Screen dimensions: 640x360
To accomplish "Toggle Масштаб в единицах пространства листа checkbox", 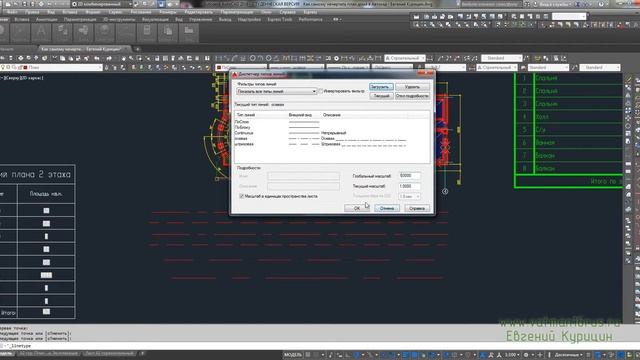I will 242,196.
